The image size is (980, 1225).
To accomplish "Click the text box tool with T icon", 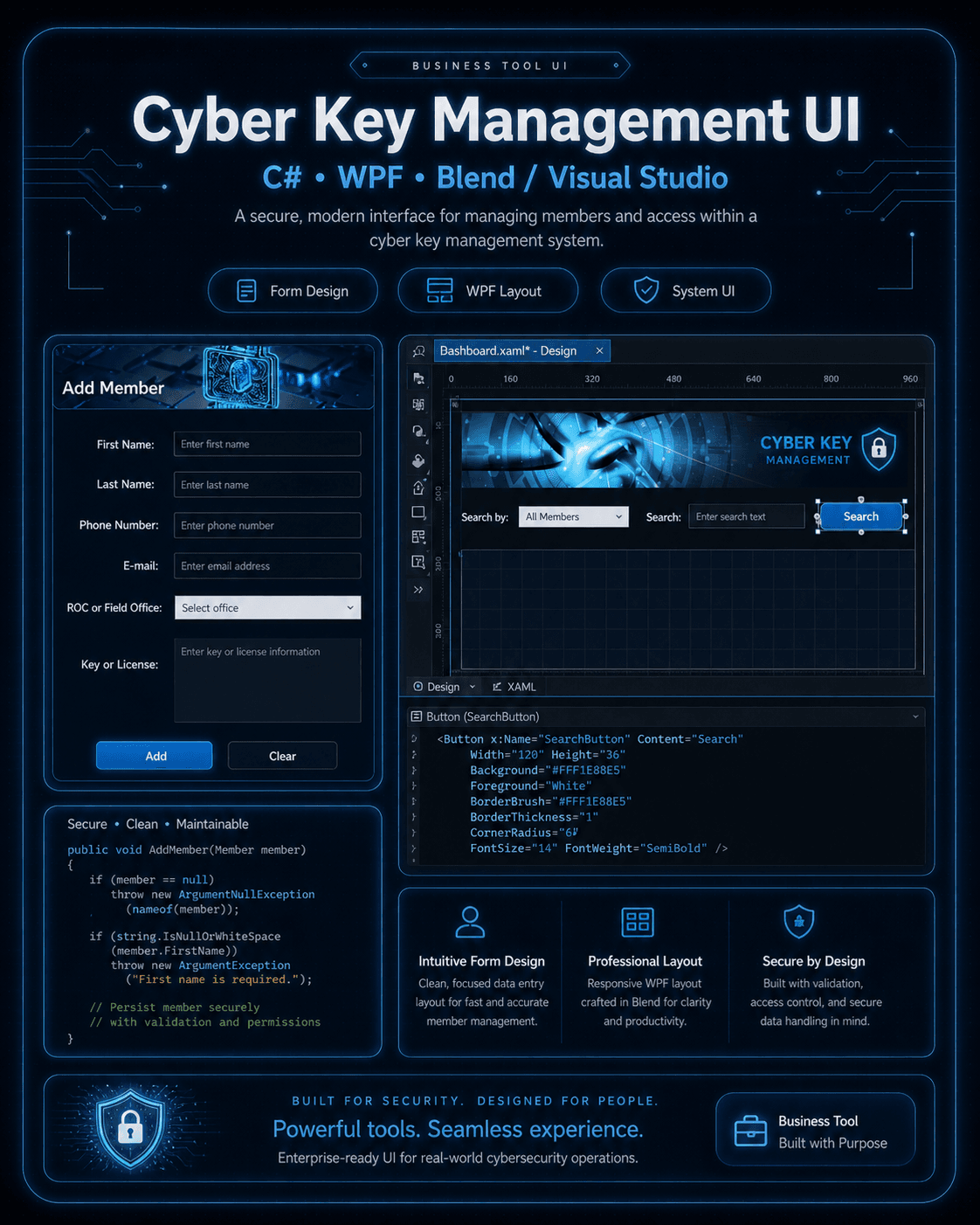I will point(418,562).
